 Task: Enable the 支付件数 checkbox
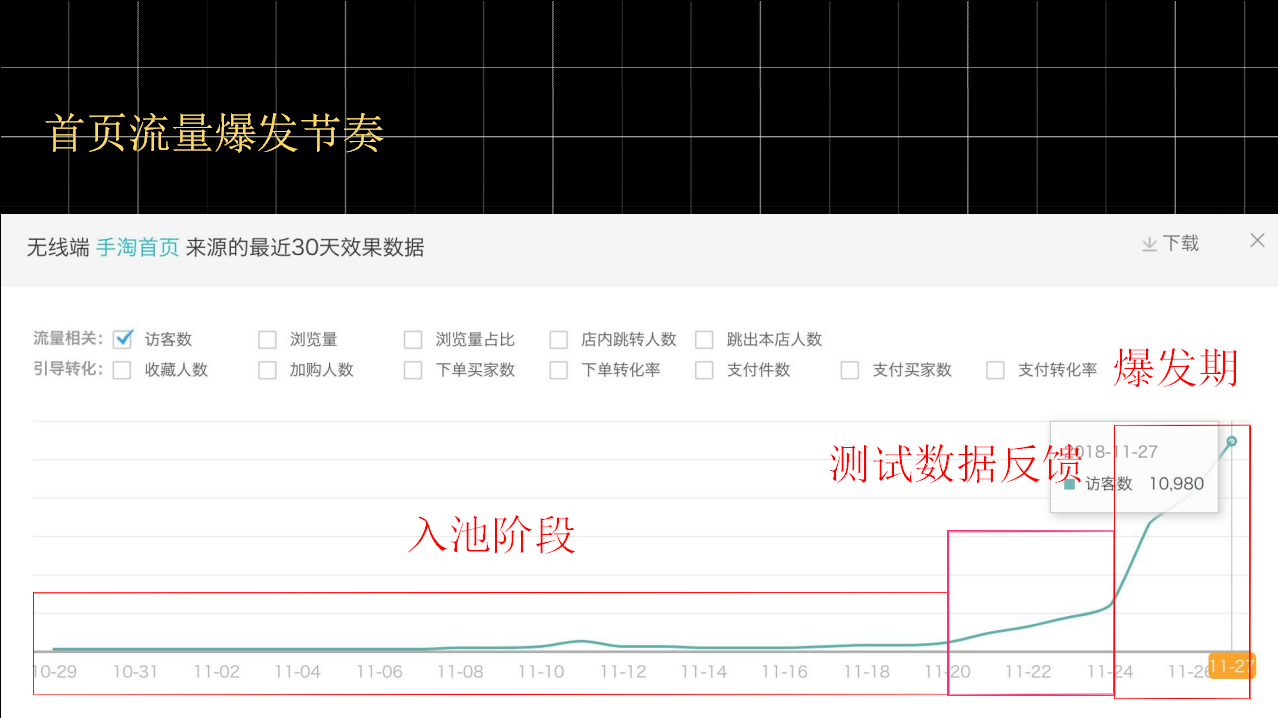704,370
